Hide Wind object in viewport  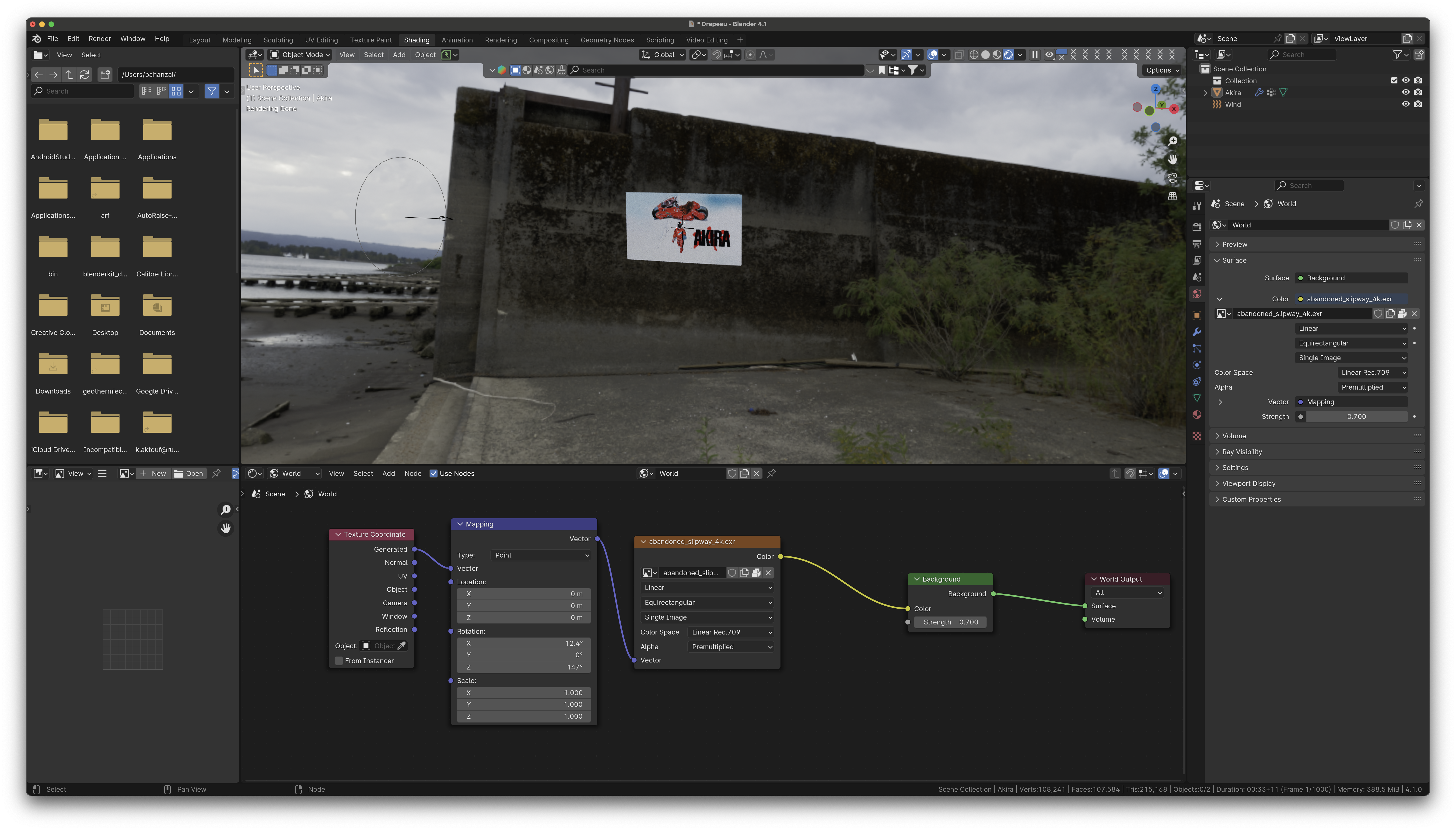(x=1406, y=104)
